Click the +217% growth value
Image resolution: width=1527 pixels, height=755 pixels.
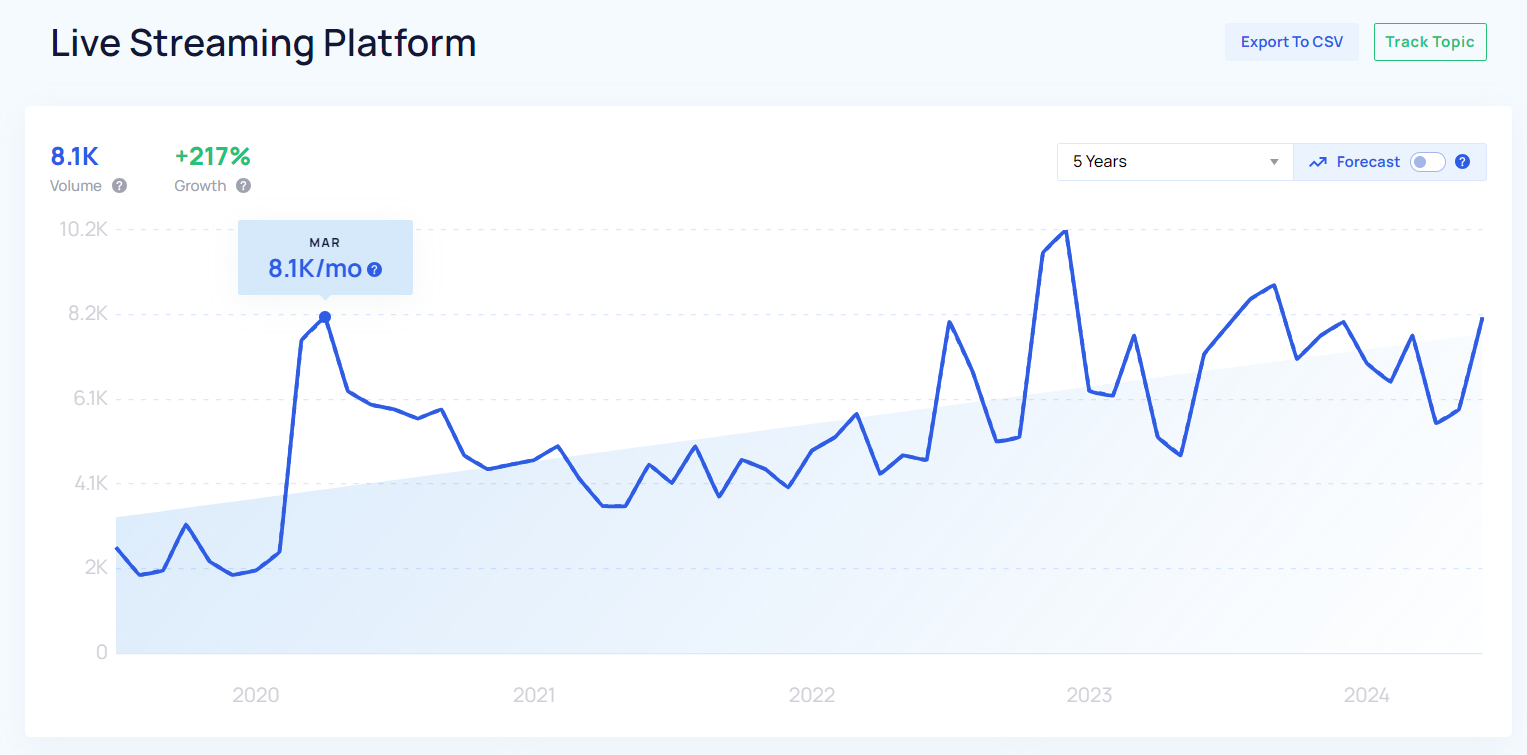pos(212,157)
